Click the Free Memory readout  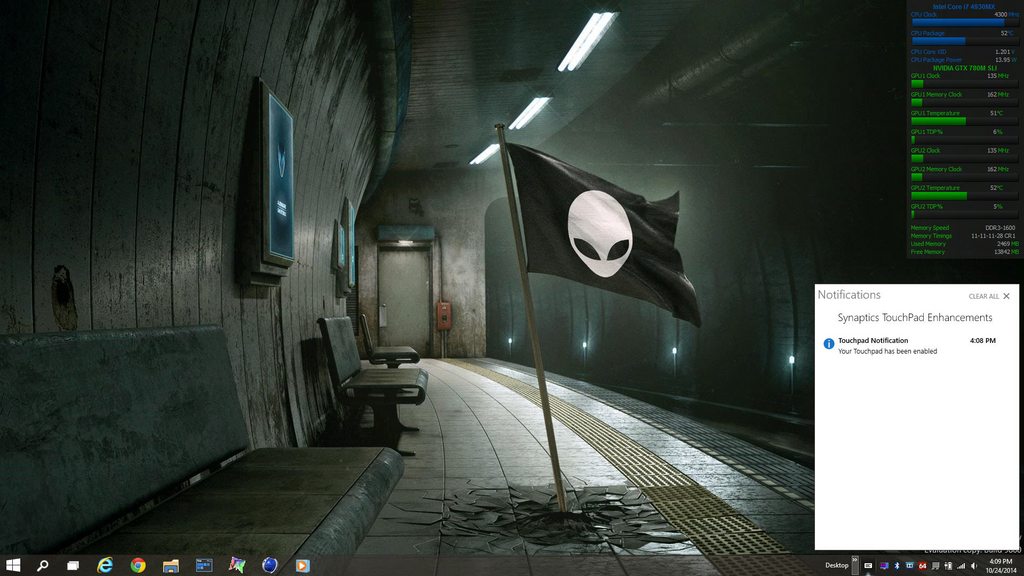click(963, 251)
